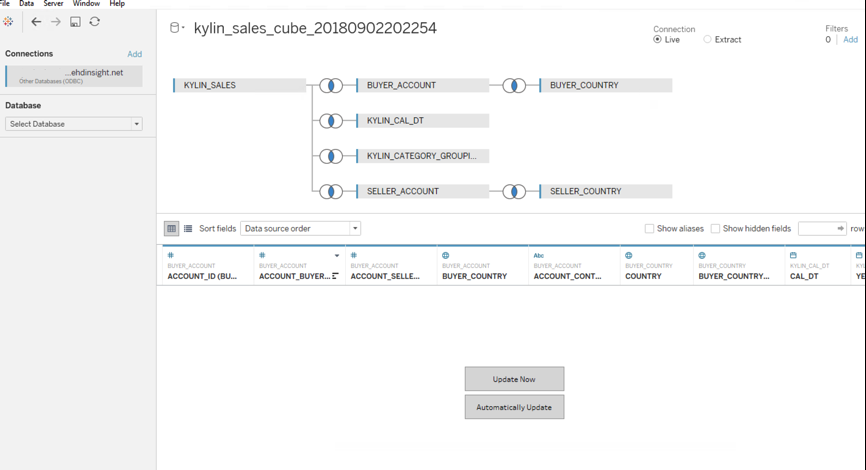The width and height of the screenshot is (866, 470).
Task: Select the Live connection radio button
Action: 657,39
